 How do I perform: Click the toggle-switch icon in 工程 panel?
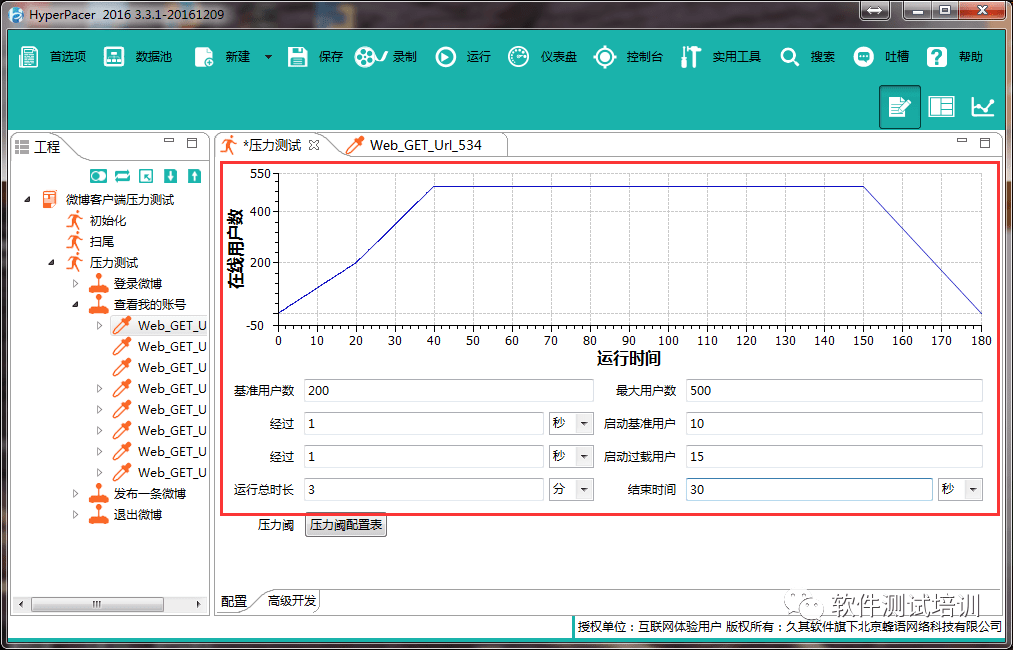tap(98, 176)
